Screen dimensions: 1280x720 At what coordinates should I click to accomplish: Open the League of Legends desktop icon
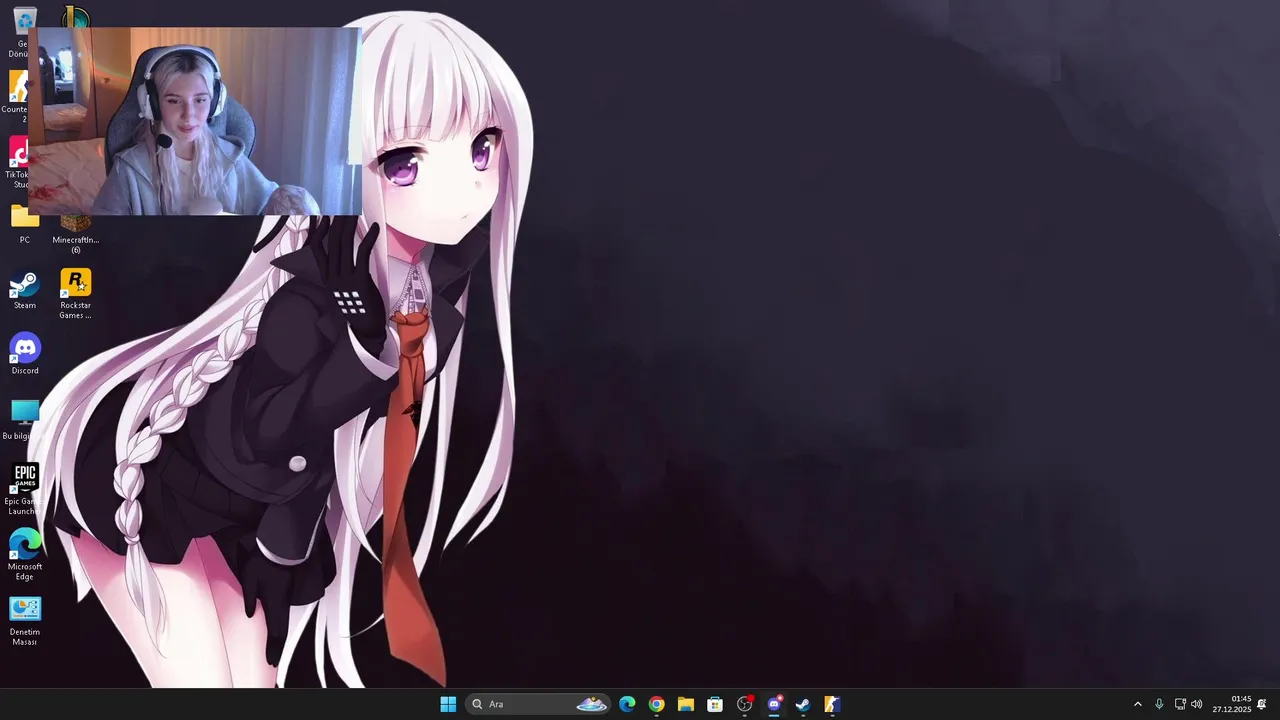tap(75, 16)
